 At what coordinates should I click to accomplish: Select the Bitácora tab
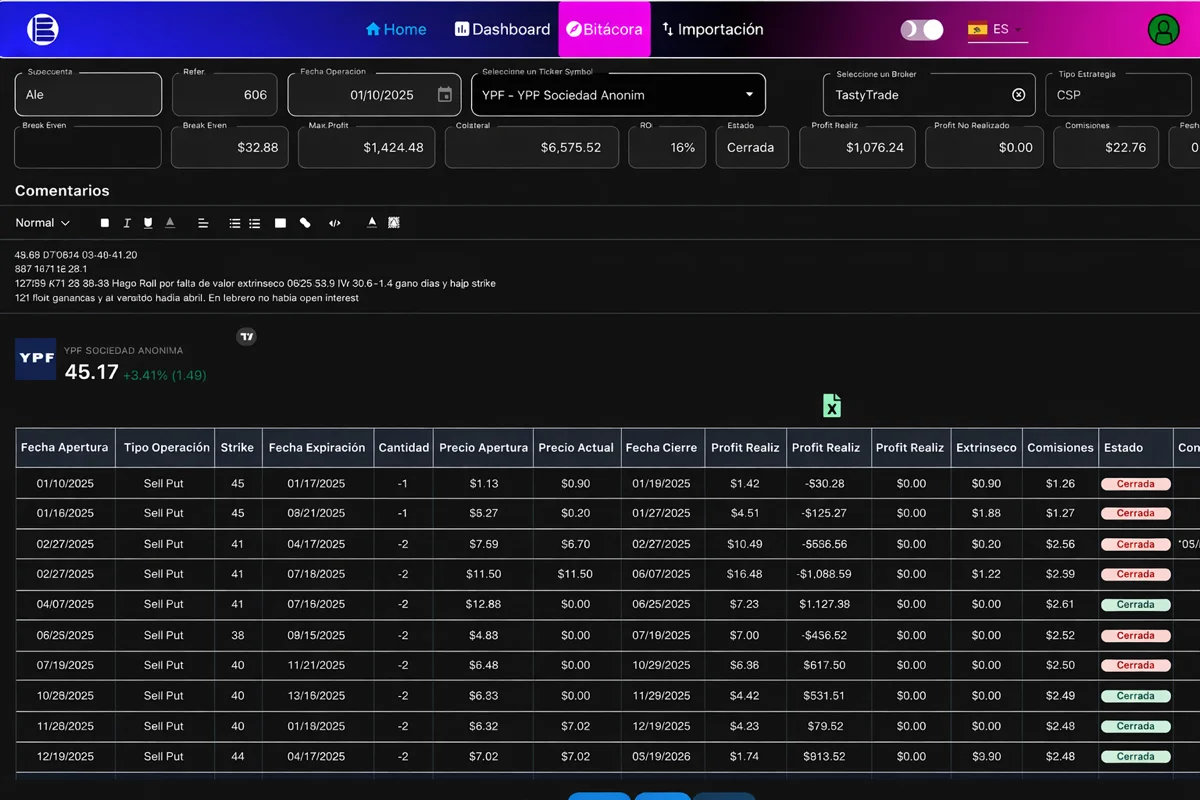pyautogui.click(x=604, y=29)
